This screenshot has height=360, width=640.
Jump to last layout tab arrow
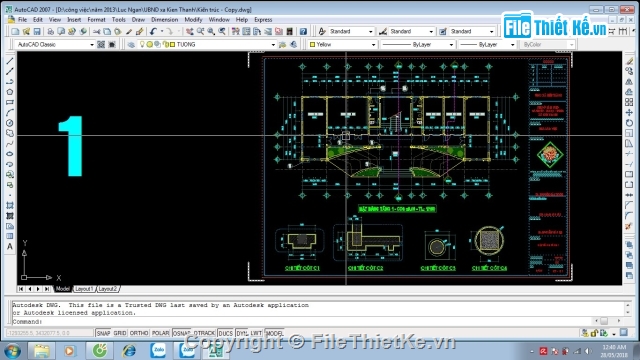pyautogui.click(x=47, y=289)
